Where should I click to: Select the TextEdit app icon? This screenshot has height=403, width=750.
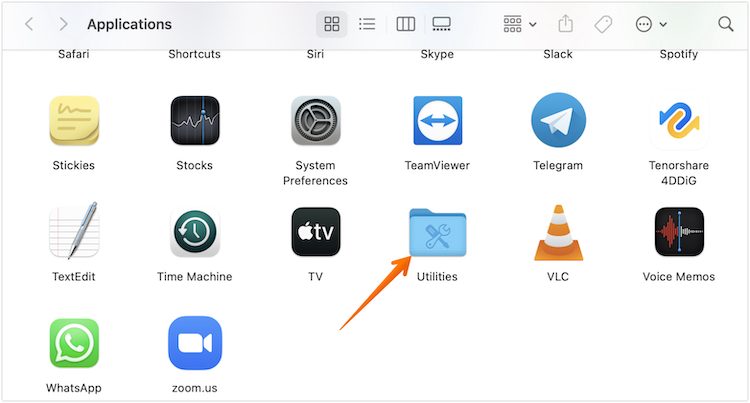click(x=74, y=231)
